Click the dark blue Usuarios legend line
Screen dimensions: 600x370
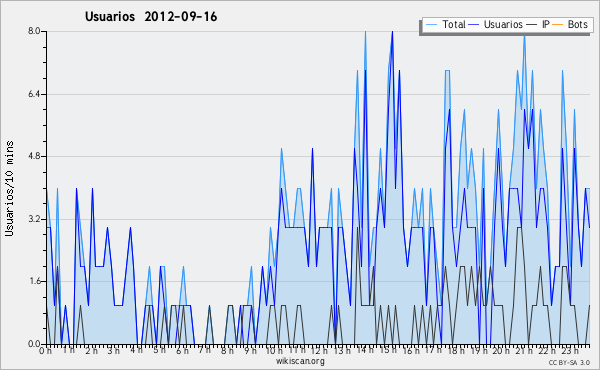tap(474, 25)
